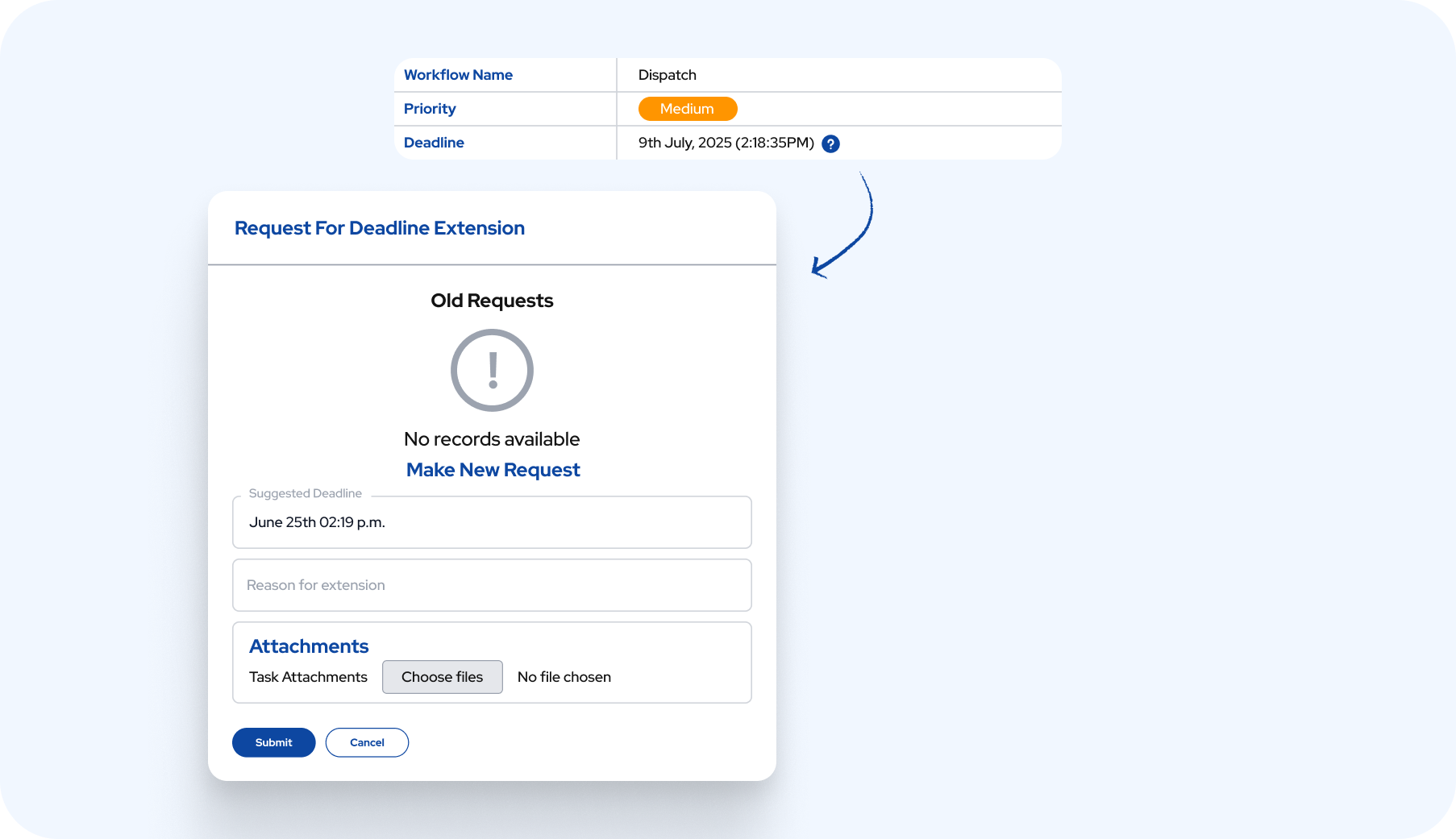Click the Suggested Deadline field

492,522
